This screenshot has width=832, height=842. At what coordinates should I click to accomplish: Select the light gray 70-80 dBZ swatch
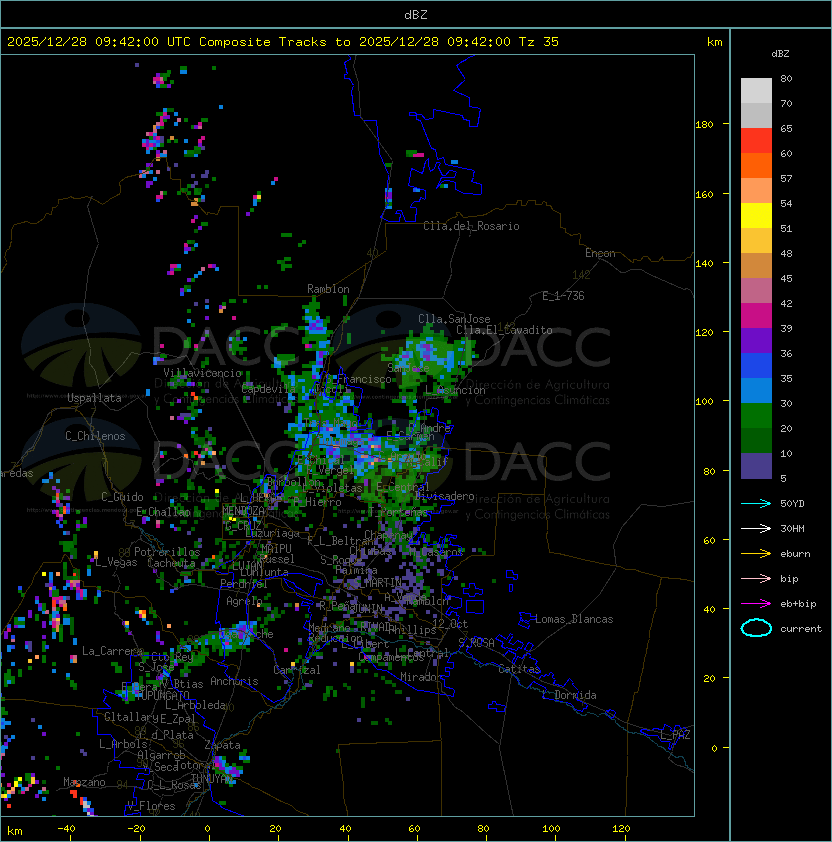pyautogui.click(x=756, y=91)
